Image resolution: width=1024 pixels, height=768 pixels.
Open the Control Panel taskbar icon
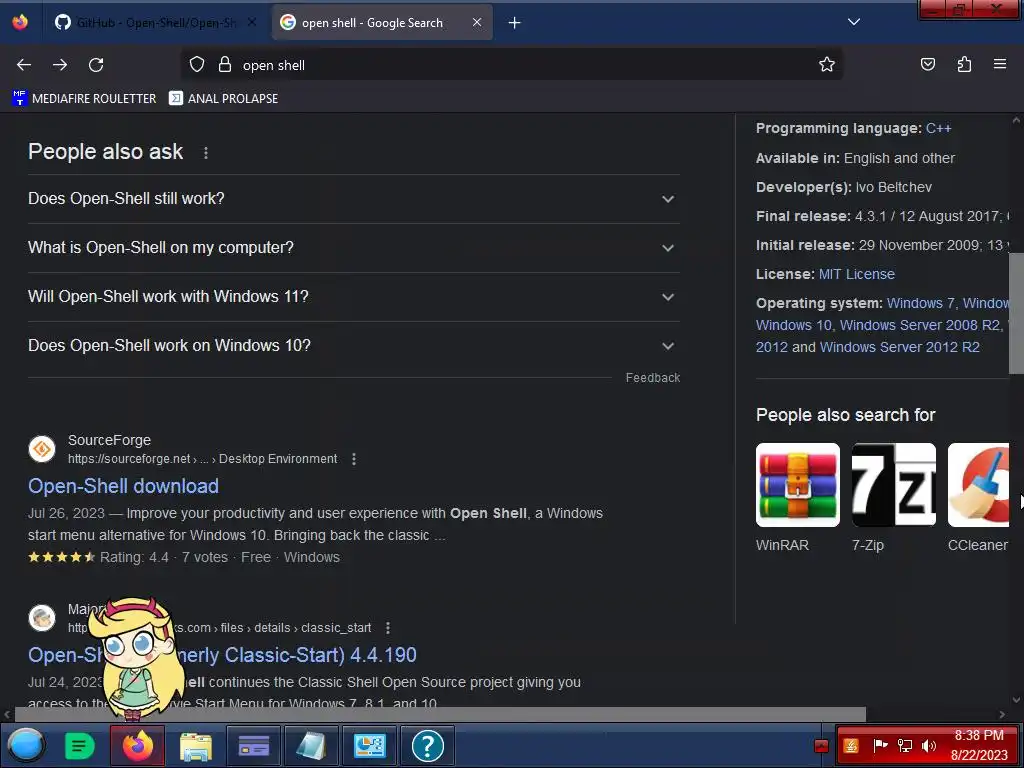point(370,746)
